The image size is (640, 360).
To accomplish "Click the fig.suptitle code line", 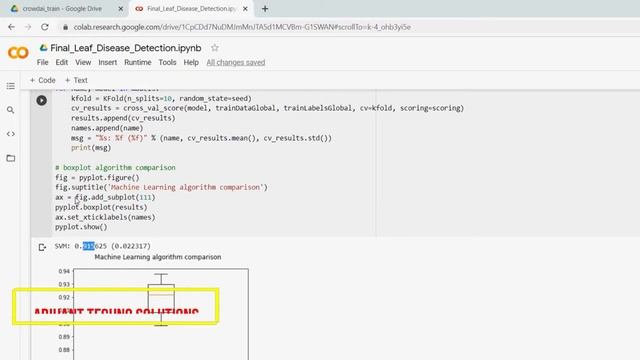I will [161, 187].
